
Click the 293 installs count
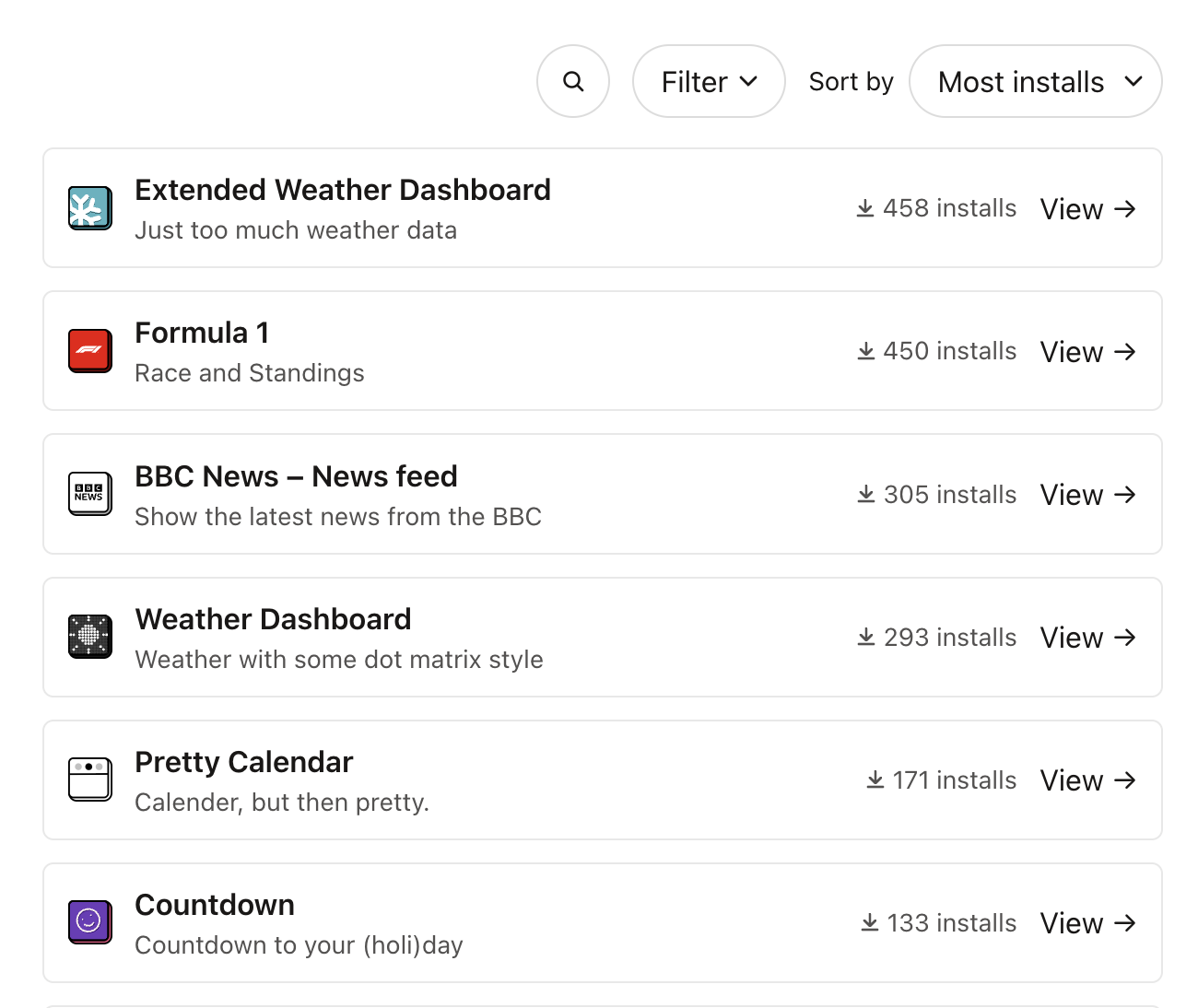(936, 638)
